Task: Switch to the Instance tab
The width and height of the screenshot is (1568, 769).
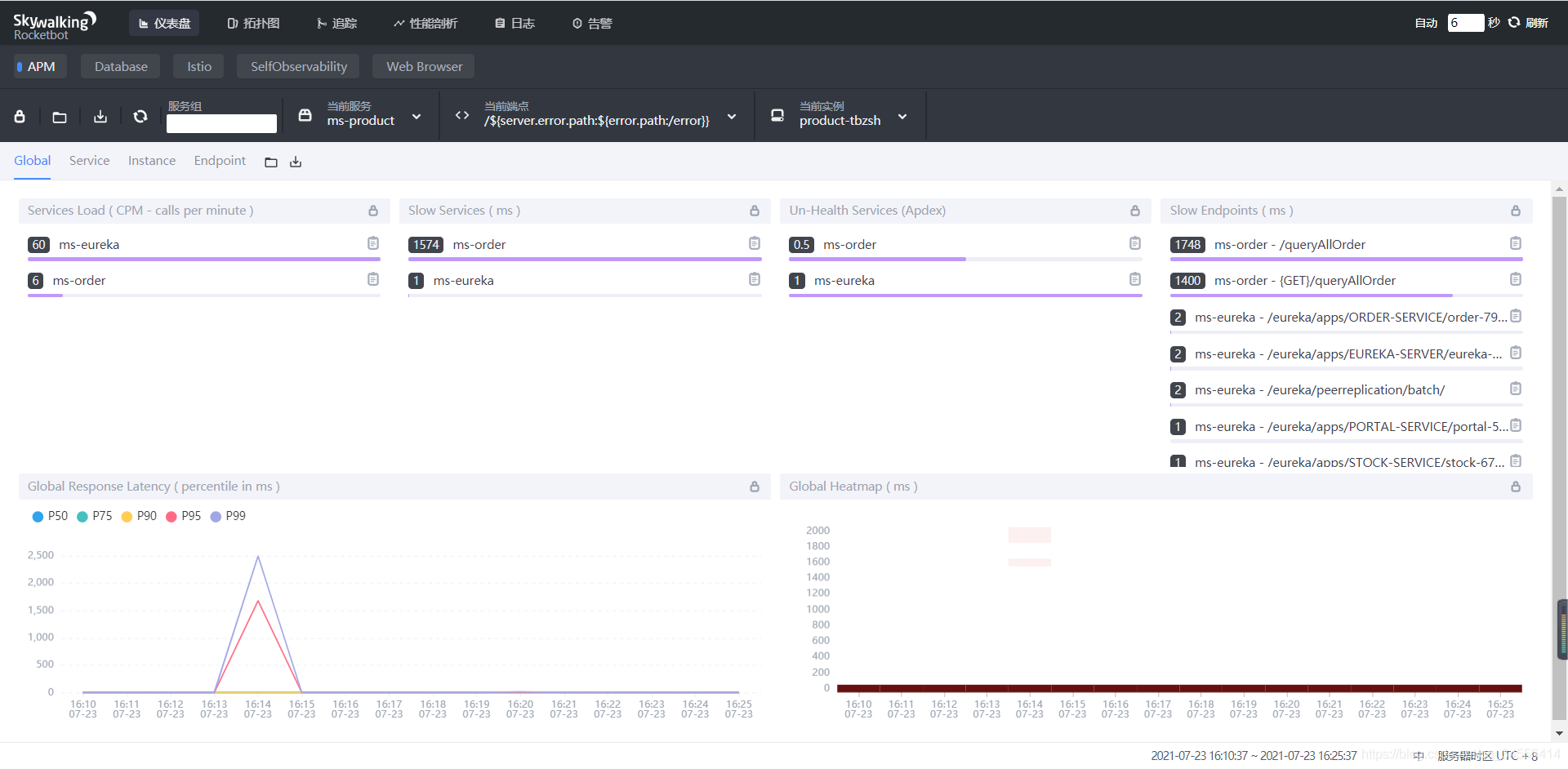Action: coord(152,161)
